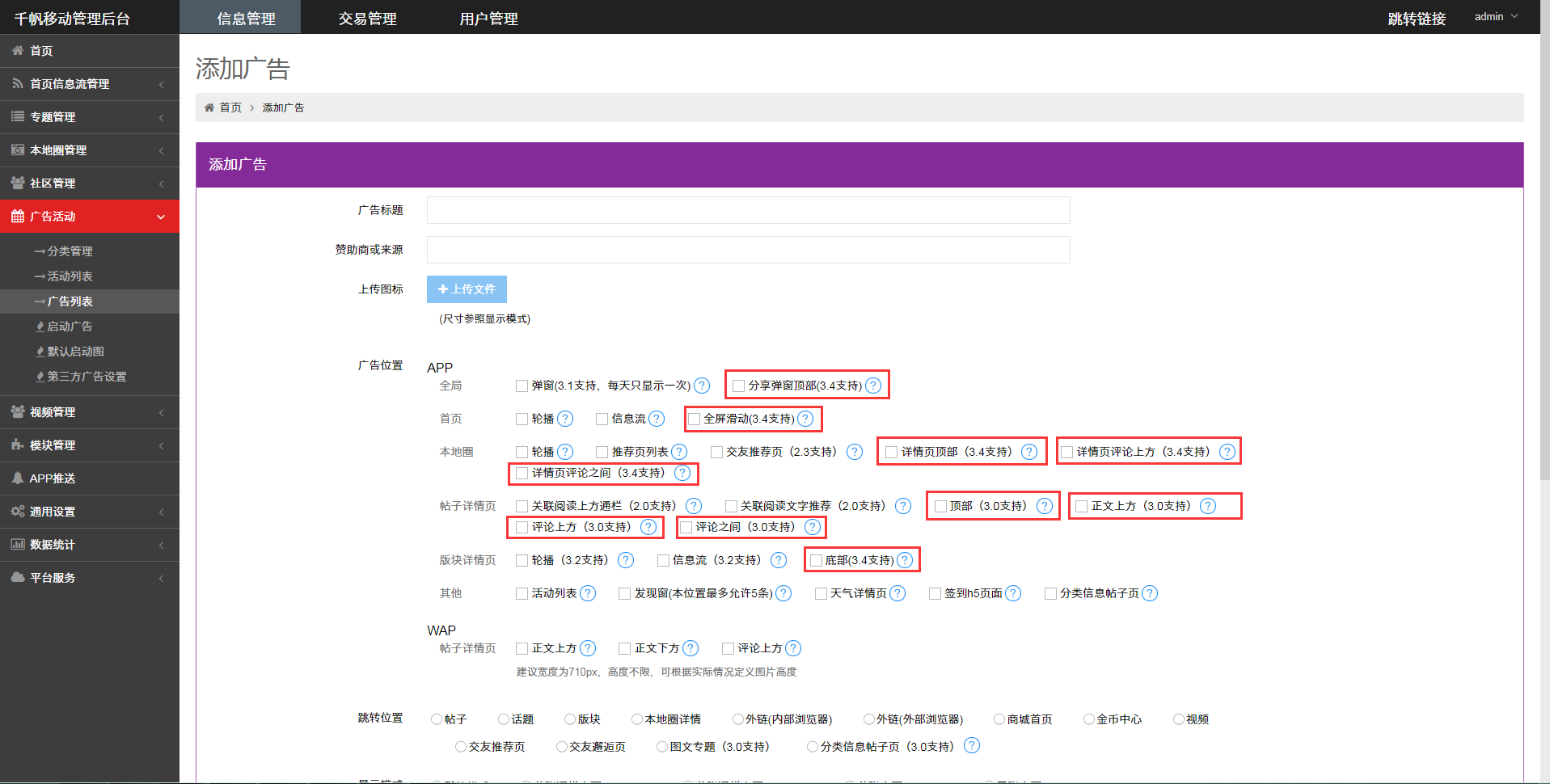Click the 赞助商或来源 input field
This screenshot has height=784, width=1550.
click(x=748, y=250)
